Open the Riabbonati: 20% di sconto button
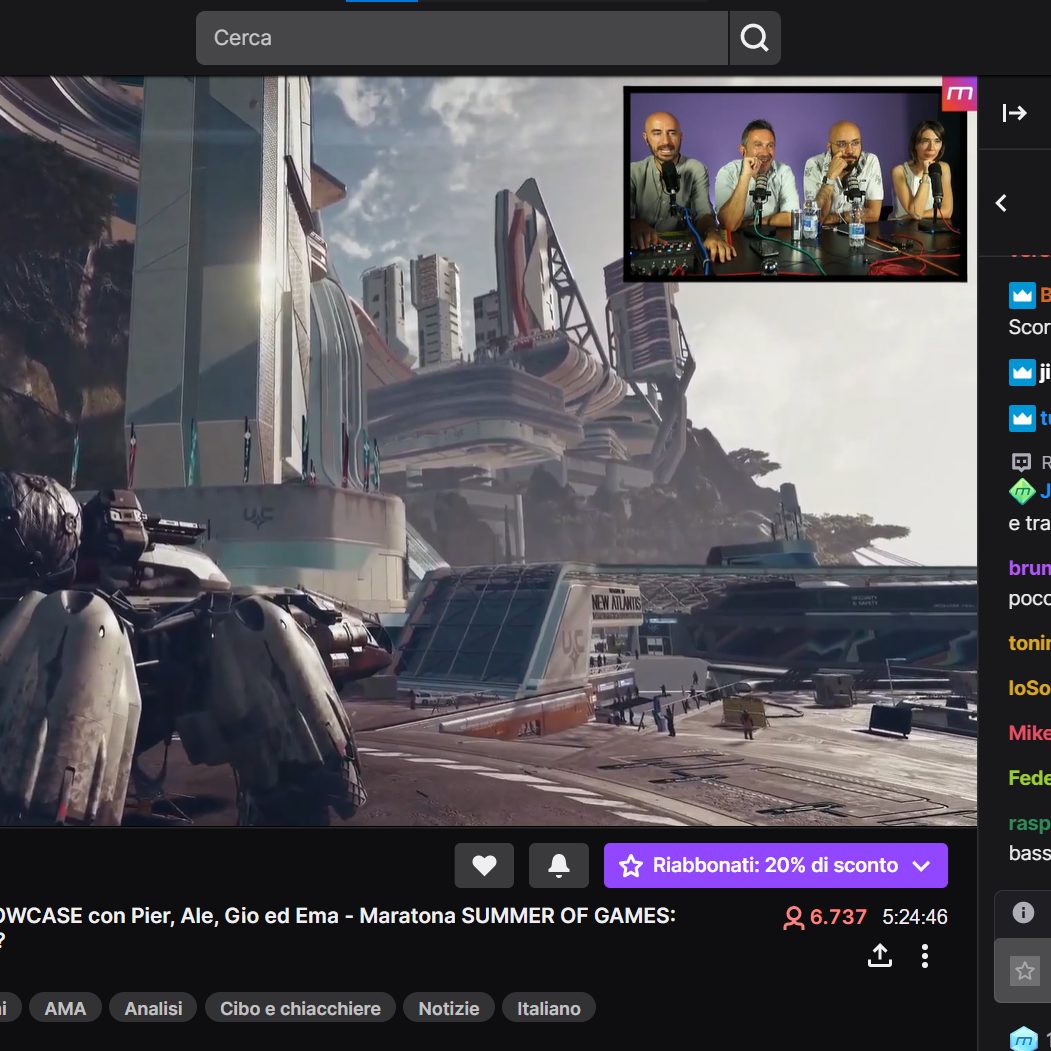Viewport: 1051px width, 1051px height. (x=776, y=865)
